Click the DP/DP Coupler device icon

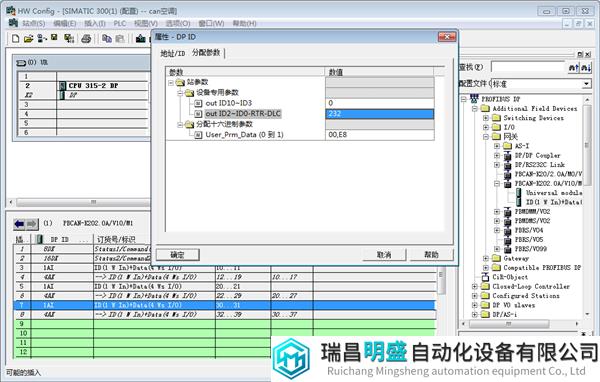507,155
